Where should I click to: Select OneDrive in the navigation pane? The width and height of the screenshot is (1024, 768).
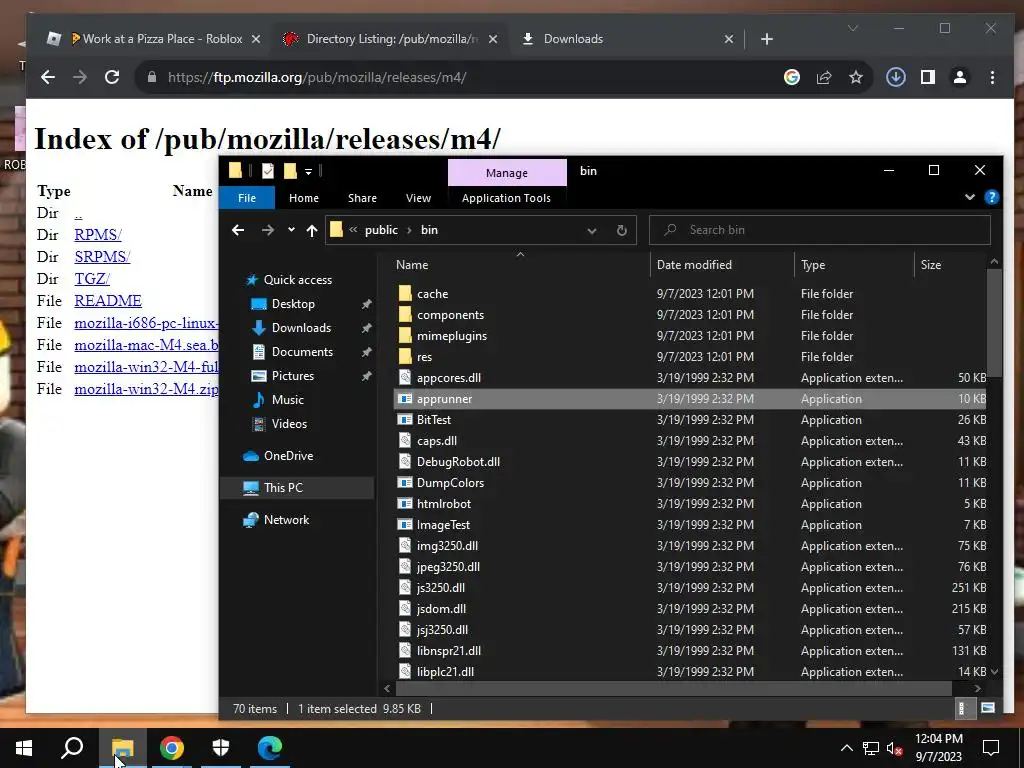[x=288, y=456]
